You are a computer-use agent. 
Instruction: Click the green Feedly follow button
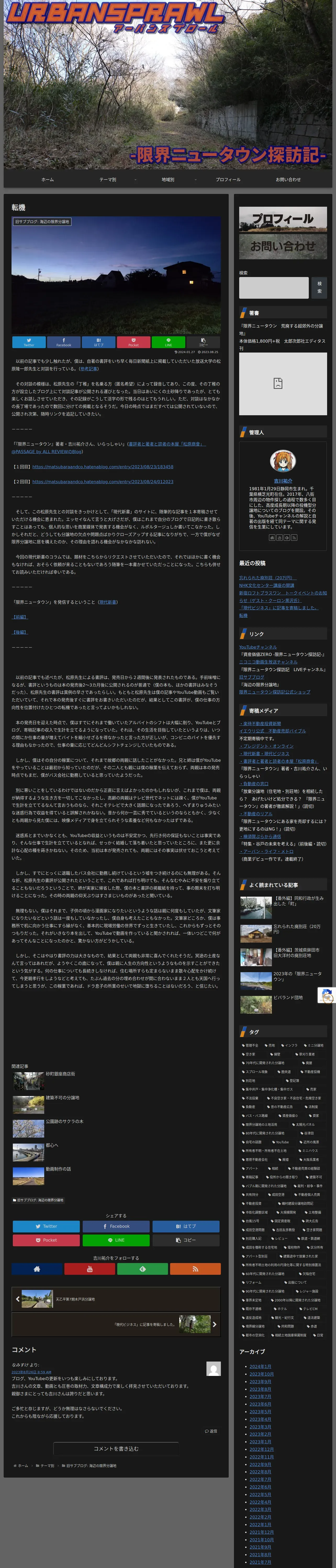click(142, 1269)
